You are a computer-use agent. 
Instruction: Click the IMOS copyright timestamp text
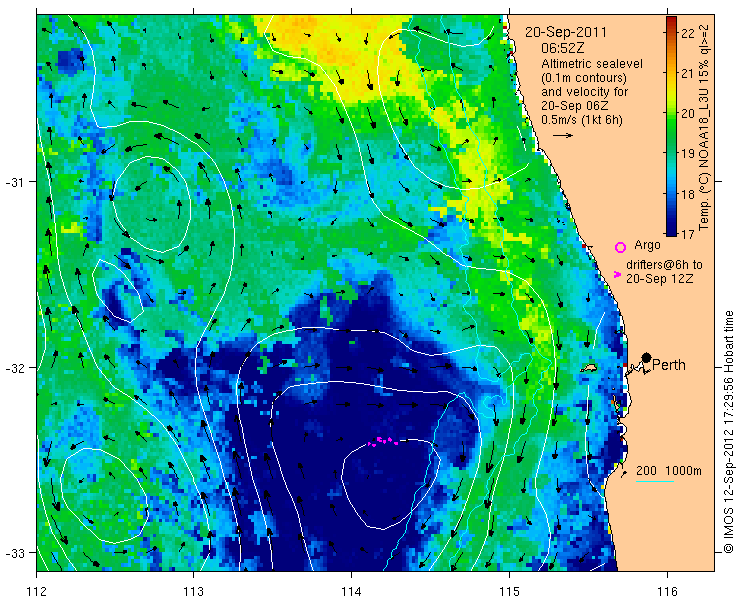tap(729, 431)
